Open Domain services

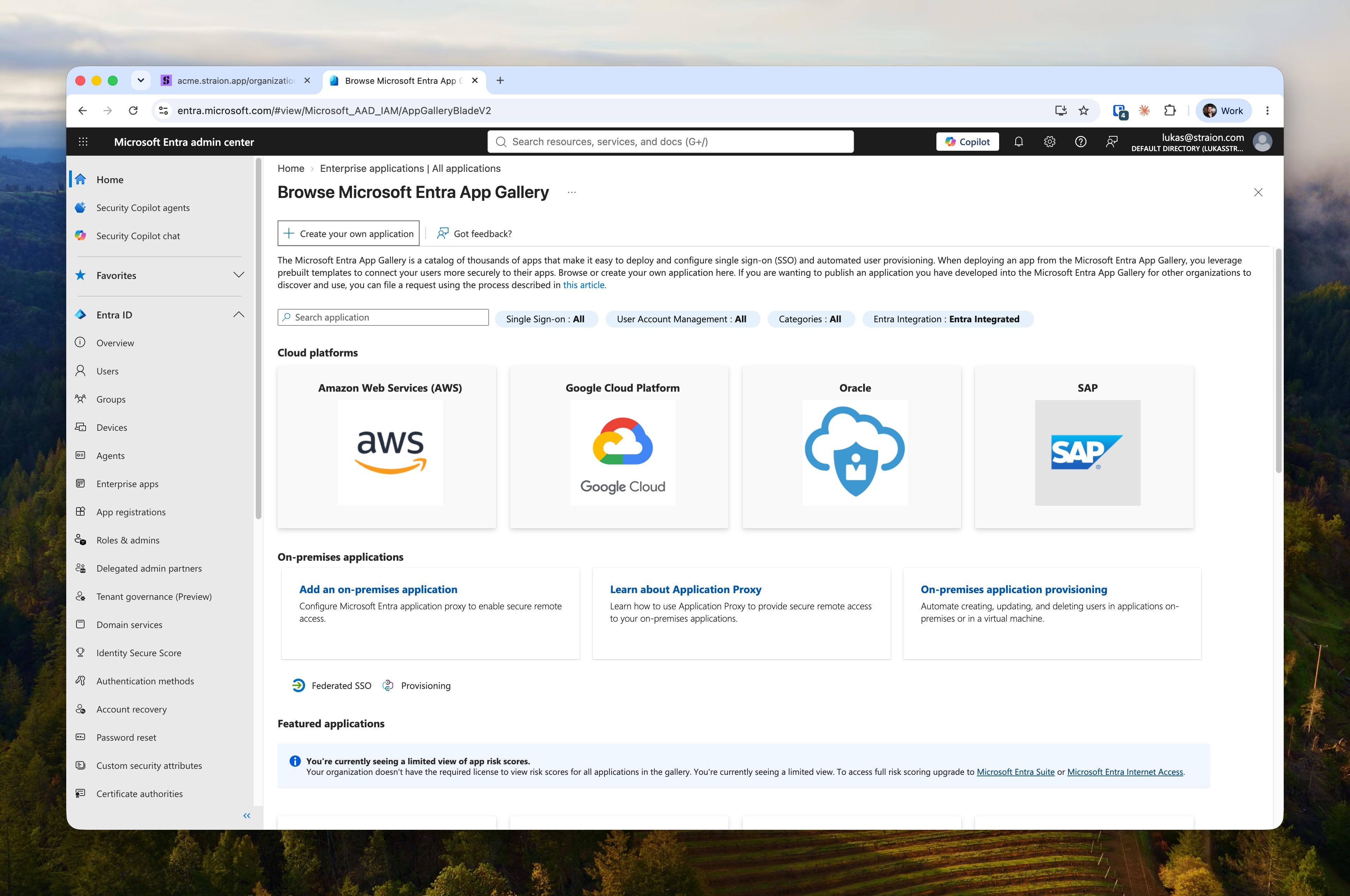(129, 624)
